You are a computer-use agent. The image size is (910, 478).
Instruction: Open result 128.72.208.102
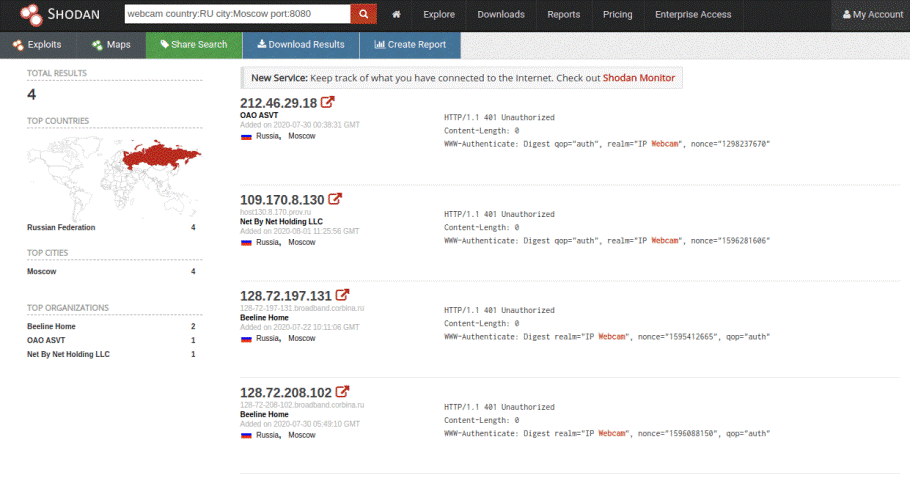(286, 393)
